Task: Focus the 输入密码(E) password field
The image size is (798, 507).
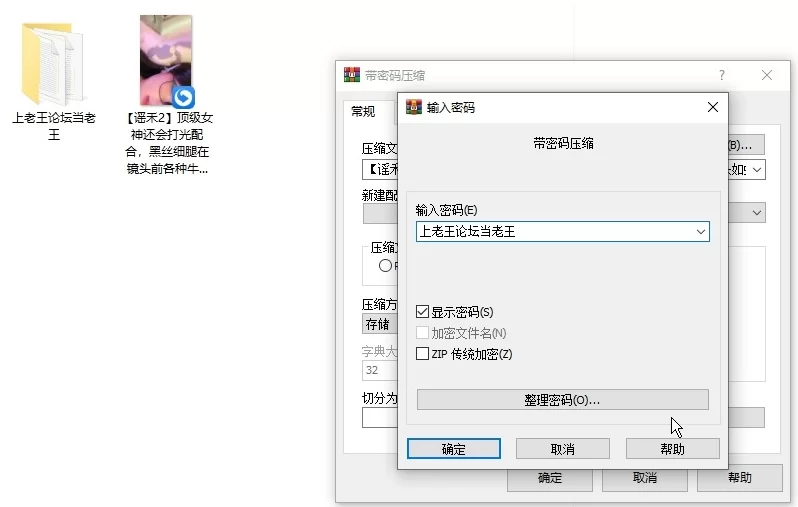Action: pos(563,232)
